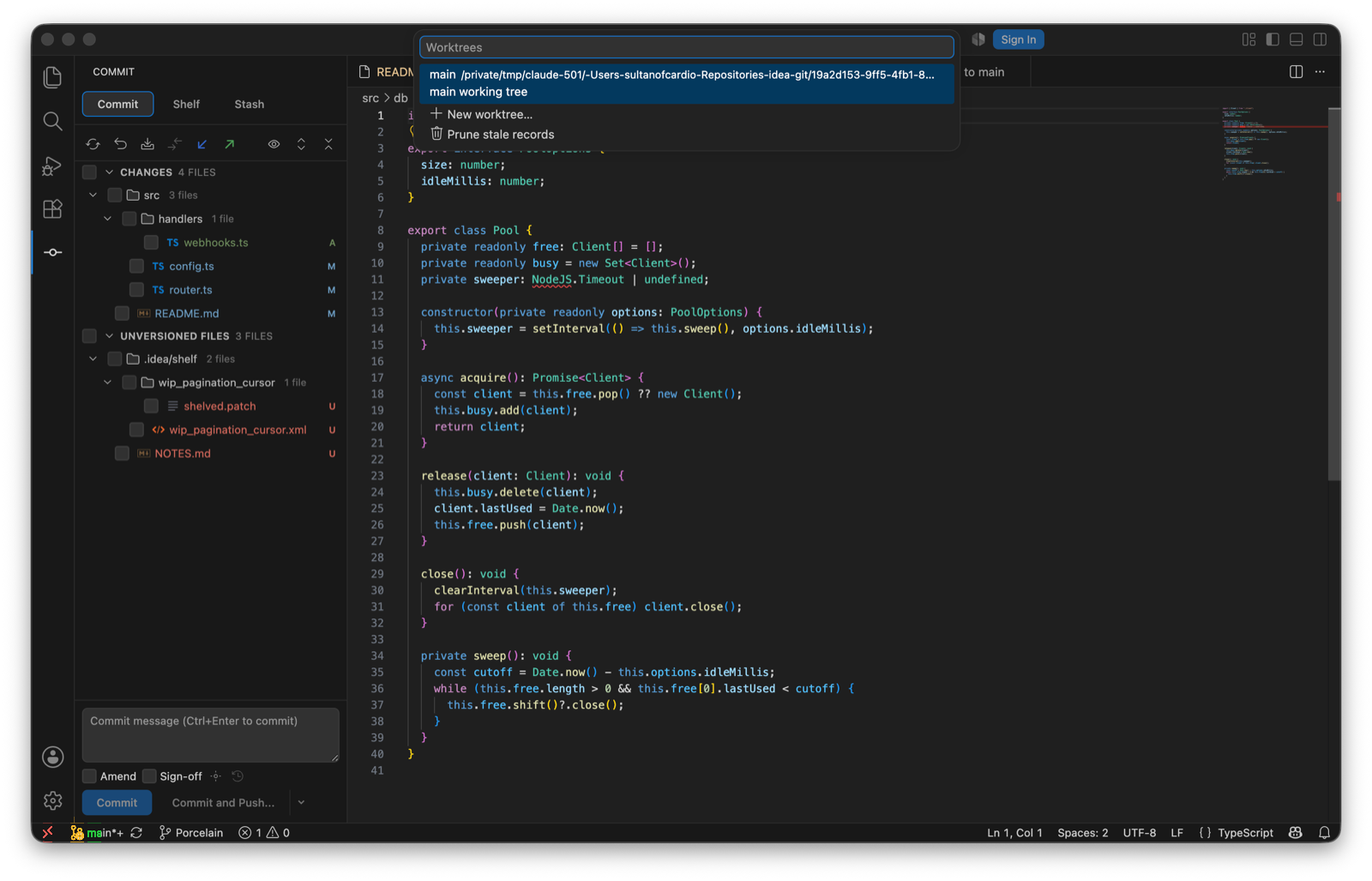Image resolution: width=1372 pixels, height=881 pixels.
Task: Toggle the bottom Panel layout icon
Action: [1297, 39]
